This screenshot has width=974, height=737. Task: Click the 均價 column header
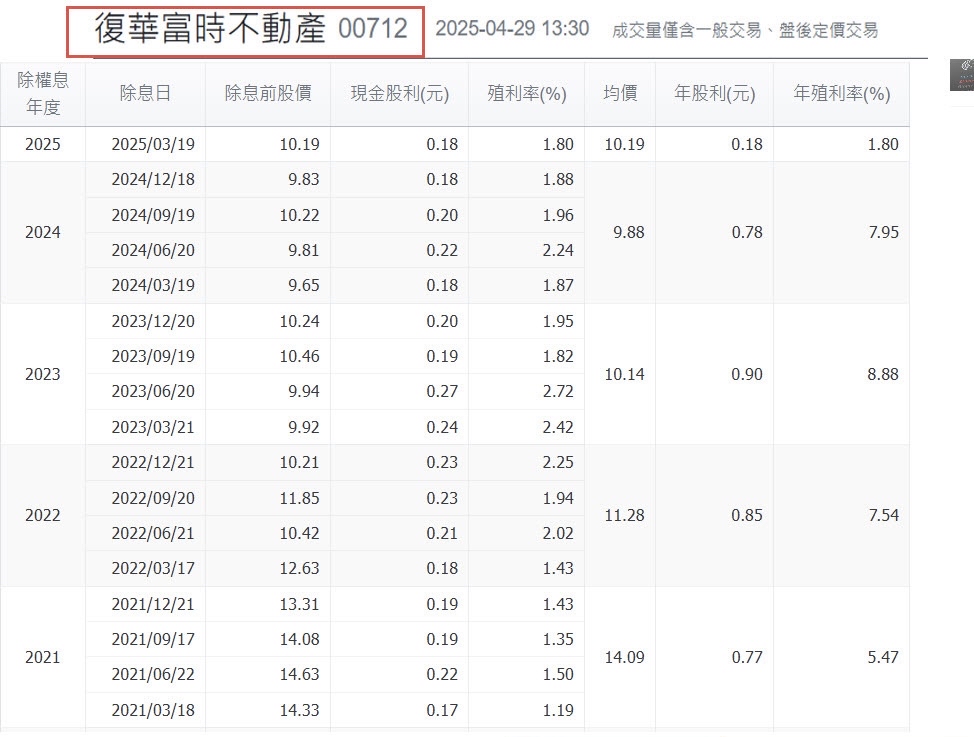pyautogui.click(x=620, y=93)
